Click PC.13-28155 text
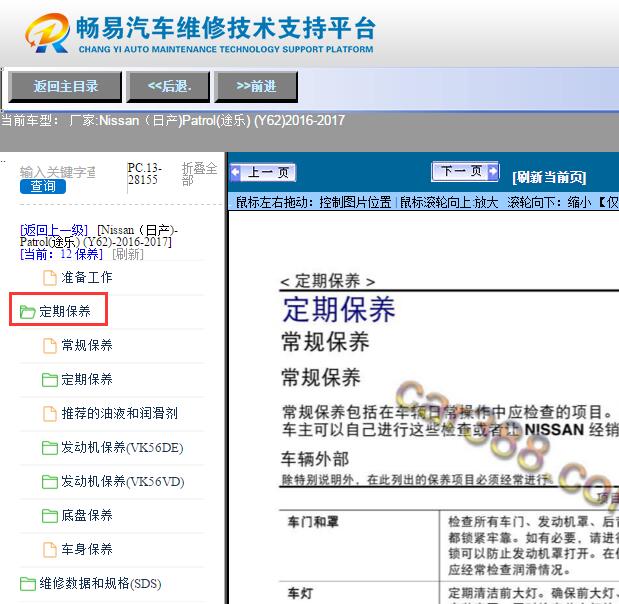 pyautogui.click(x=144, y=174)
